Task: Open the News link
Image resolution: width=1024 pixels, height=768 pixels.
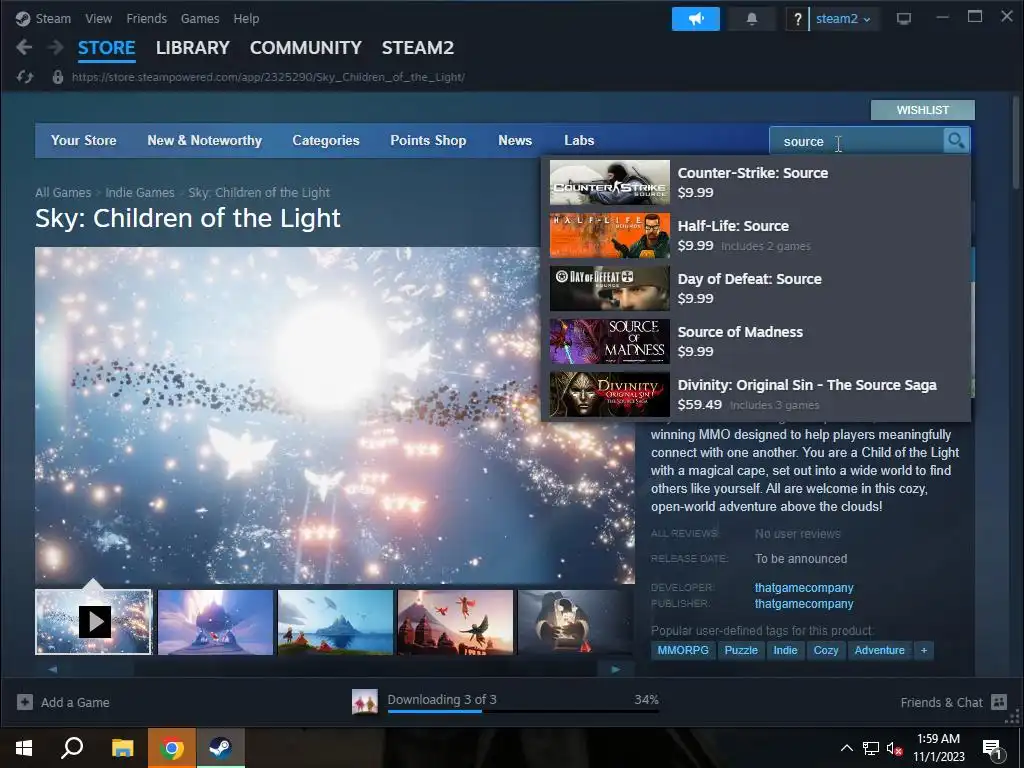Action: point(515,140)
